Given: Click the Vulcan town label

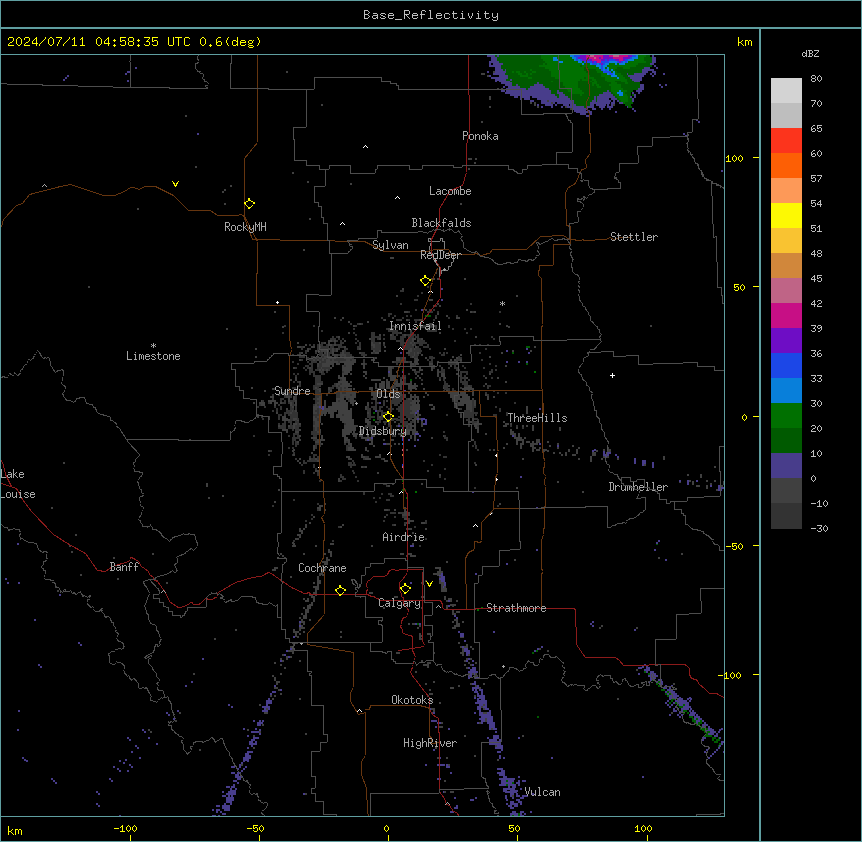Looking at the screenshot, I should pyautogui.click(x=542, y=792).
